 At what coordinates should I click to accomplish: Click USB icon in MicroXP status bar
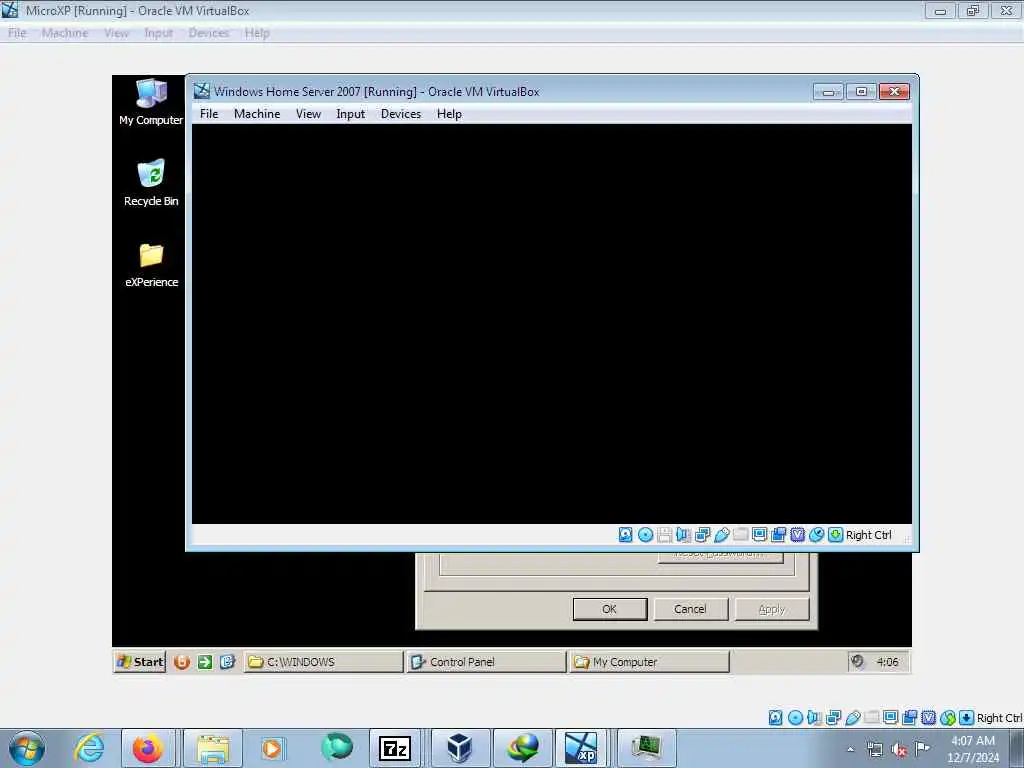coord(852,718)
